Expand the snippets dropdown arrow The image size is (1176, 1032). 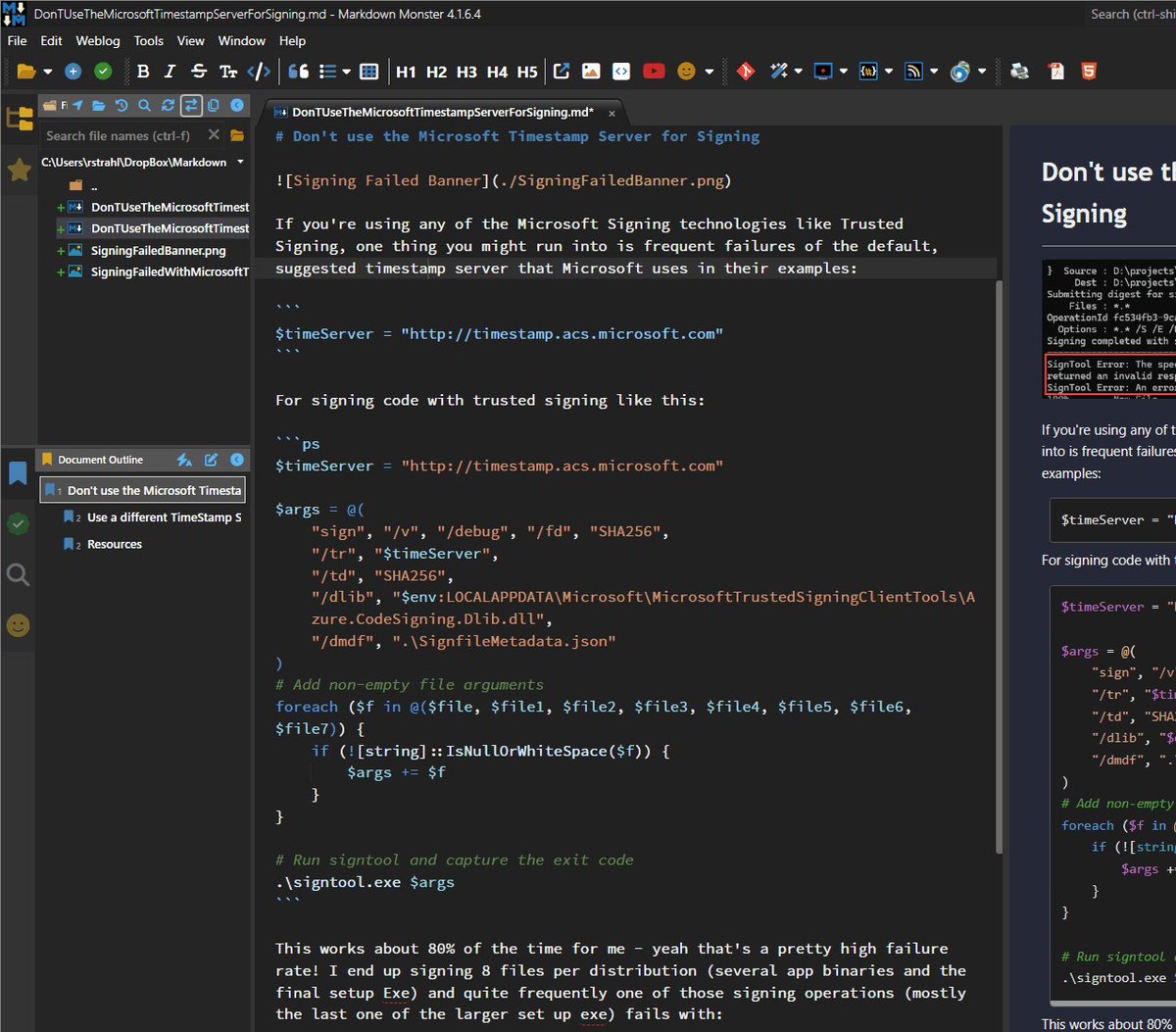pos(889,72)
